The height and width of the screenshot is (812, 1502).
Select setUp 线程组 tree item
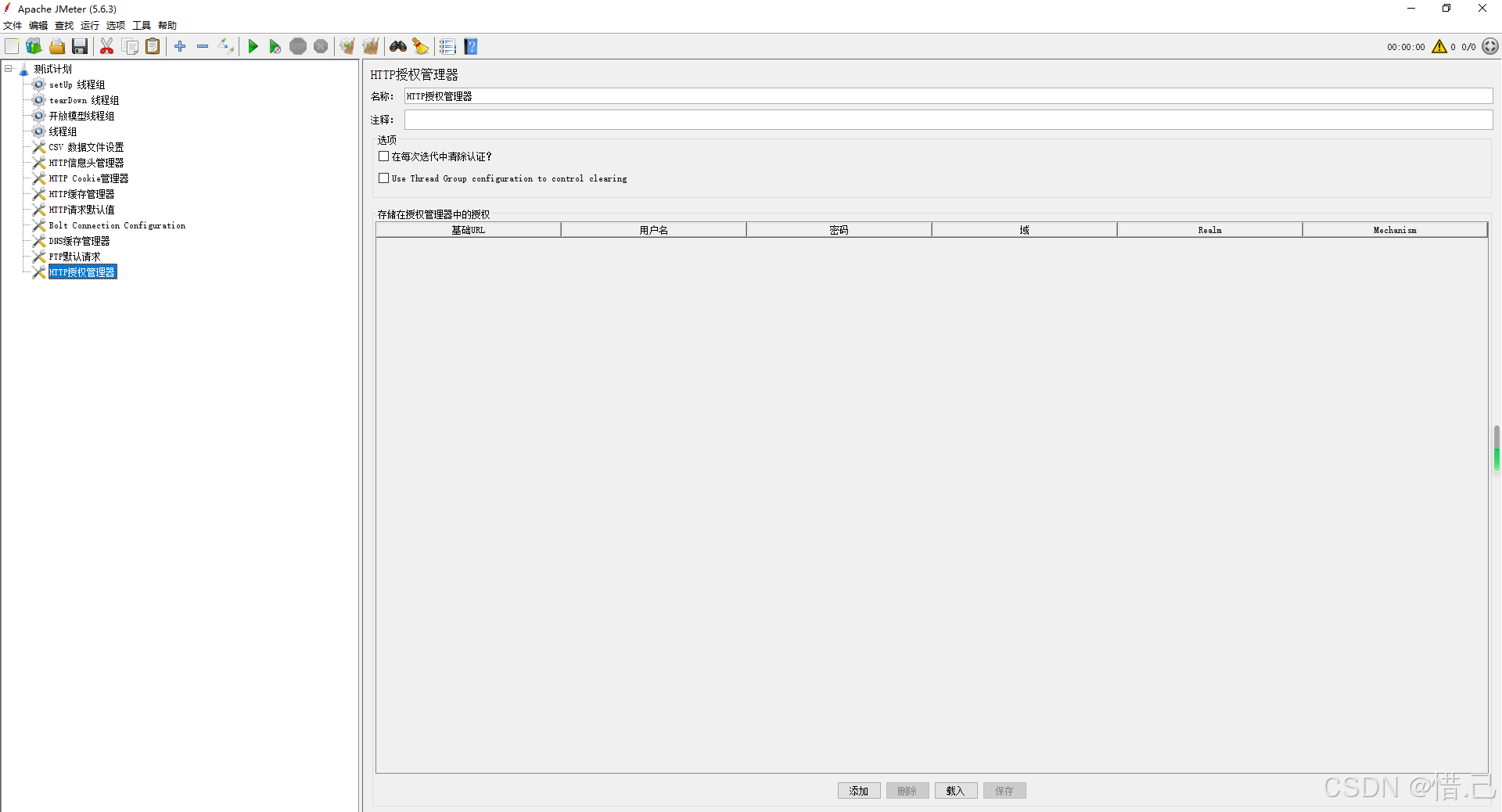[77, 84]
